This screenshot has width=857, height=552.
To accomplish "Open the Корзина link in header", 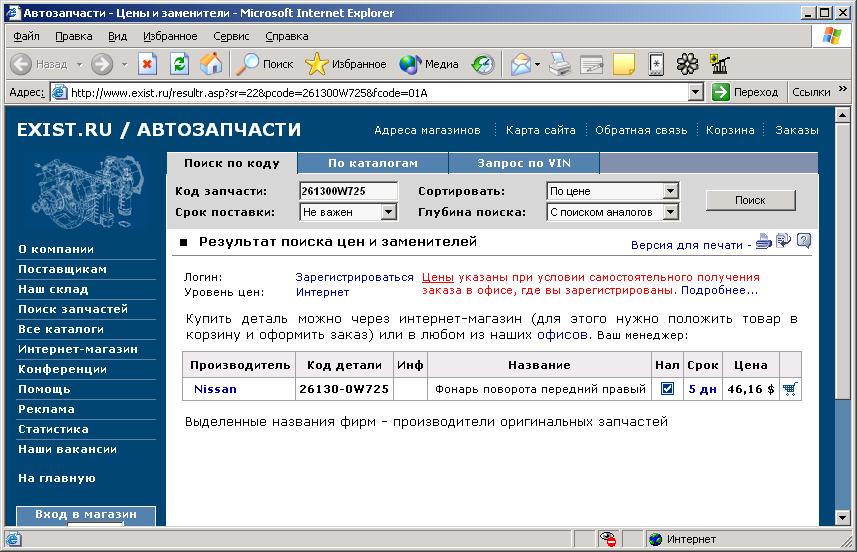I will pyautogui.click(x=730, y=130).
